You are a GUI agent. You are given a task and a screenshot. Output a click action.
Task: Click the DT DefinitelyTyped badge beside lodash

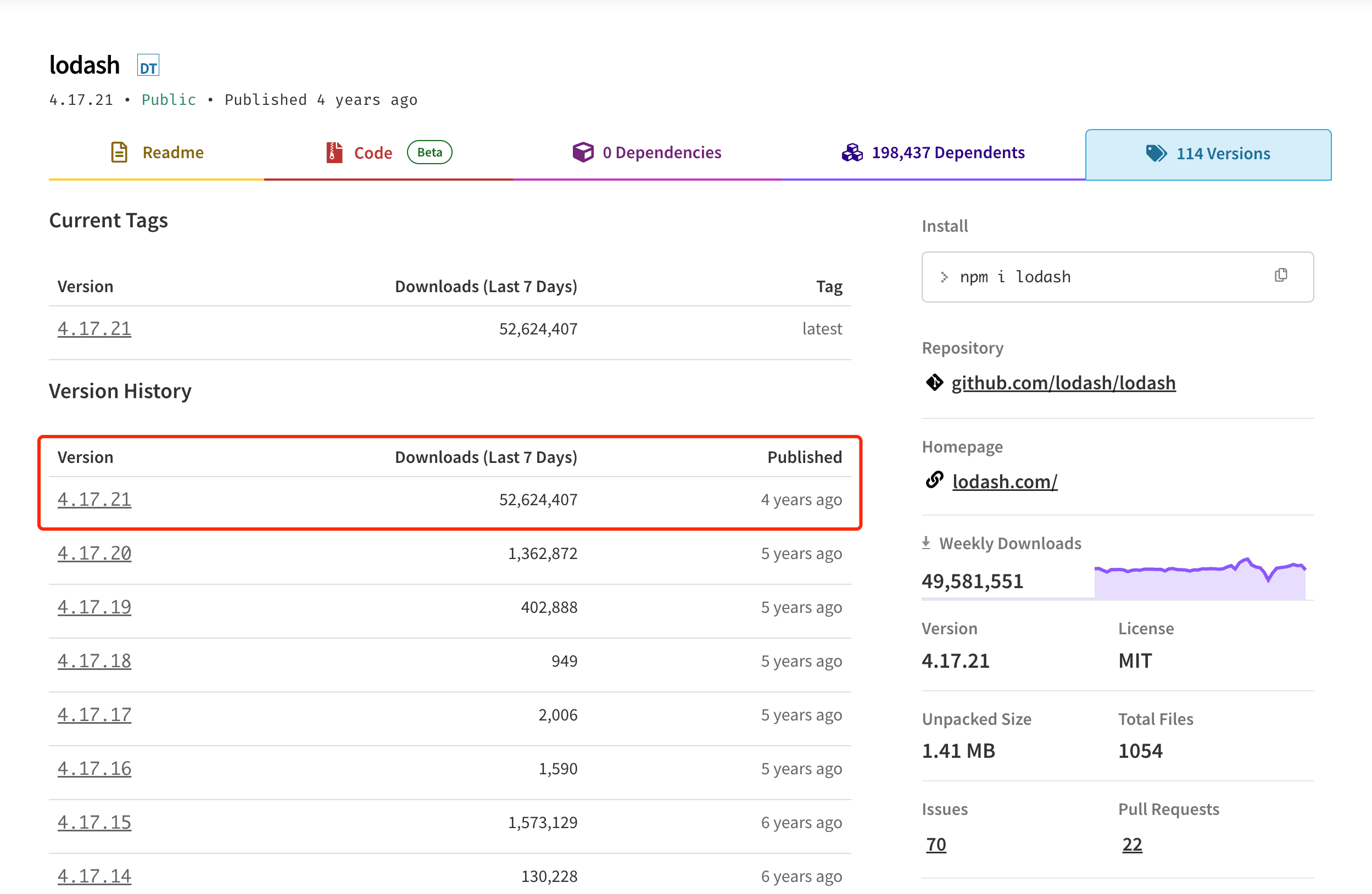pyautogui.click(x=148, y=65)
